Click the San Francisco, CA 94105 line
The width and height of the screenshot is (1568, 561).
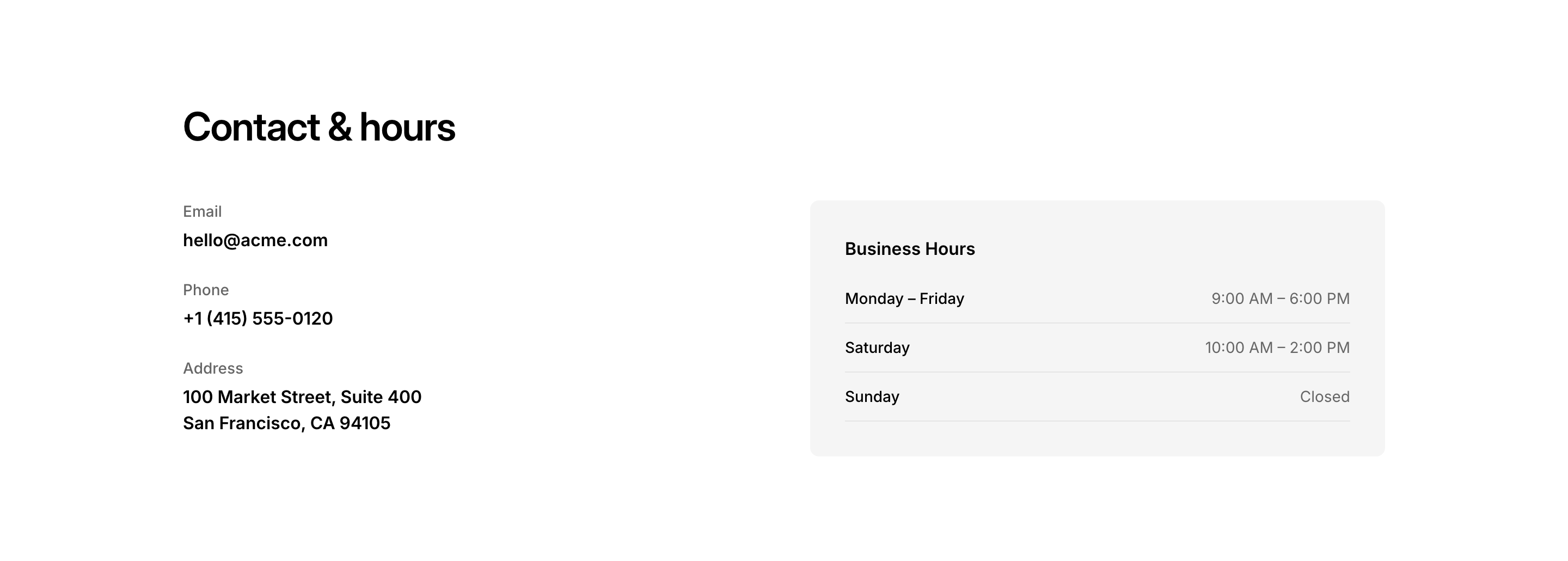(x=287, y=423)
